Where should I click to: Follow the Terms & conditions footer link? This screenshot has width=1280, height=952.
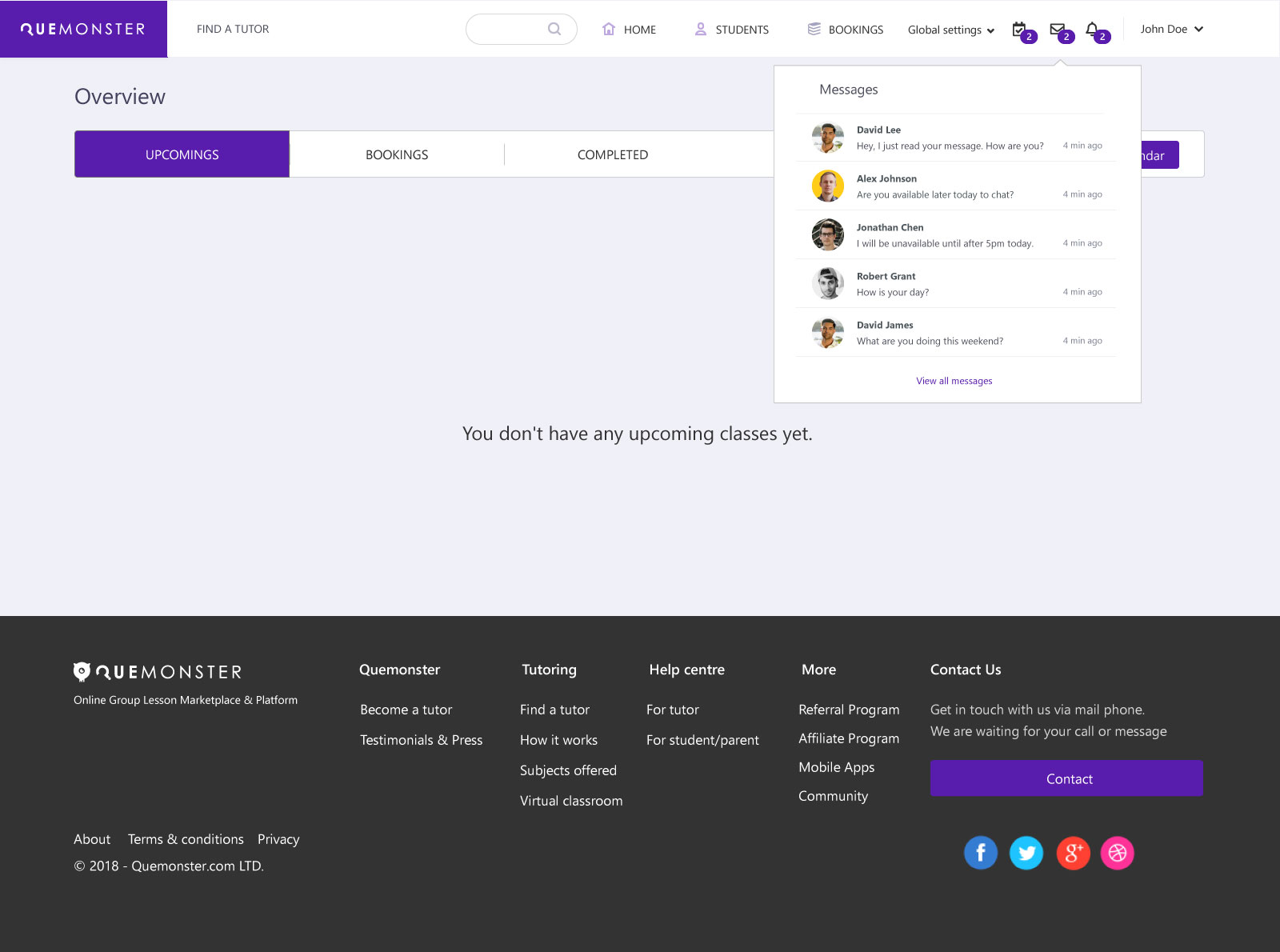186,839
